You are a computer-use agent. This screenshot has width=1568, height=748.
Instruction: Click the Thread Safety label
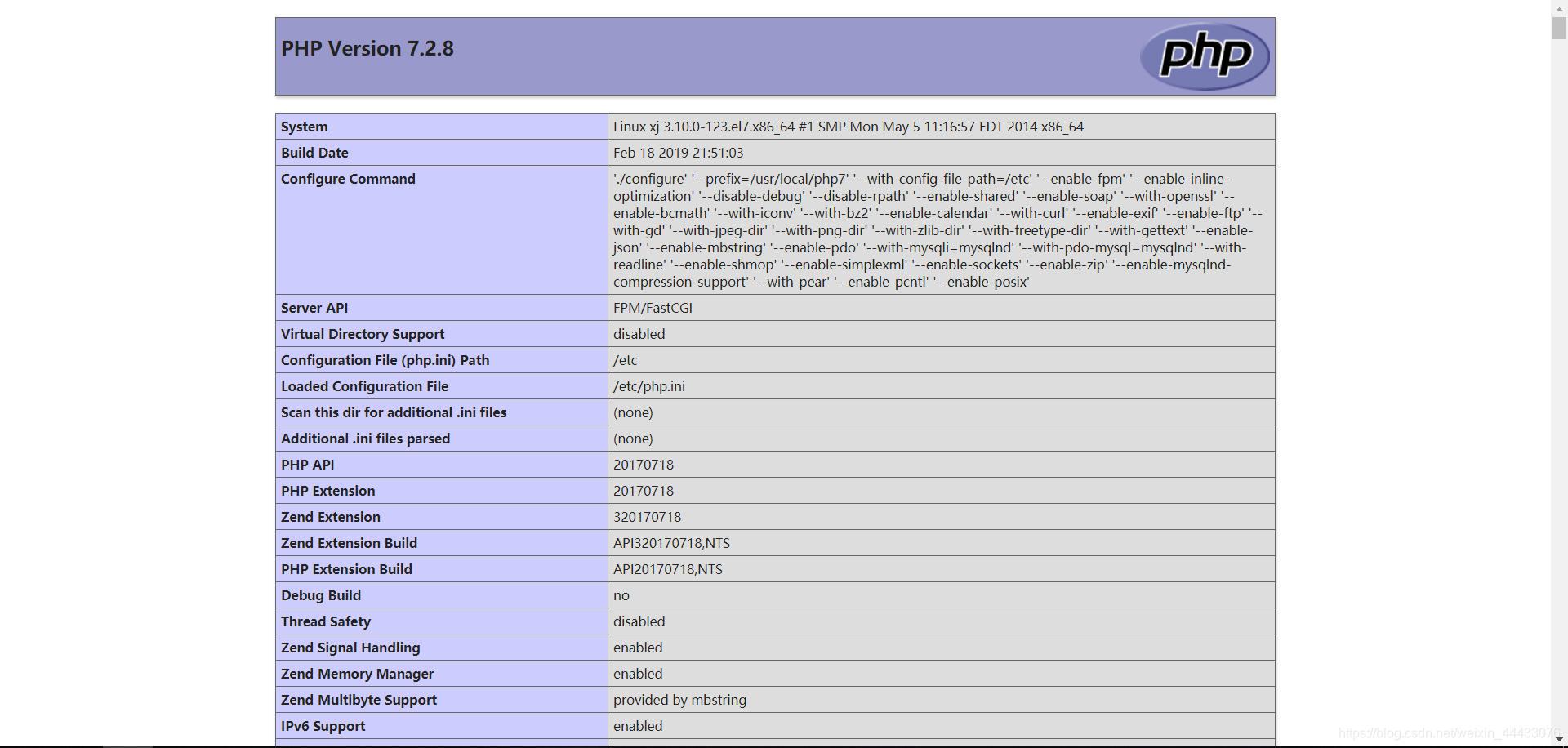click(326, 621)
